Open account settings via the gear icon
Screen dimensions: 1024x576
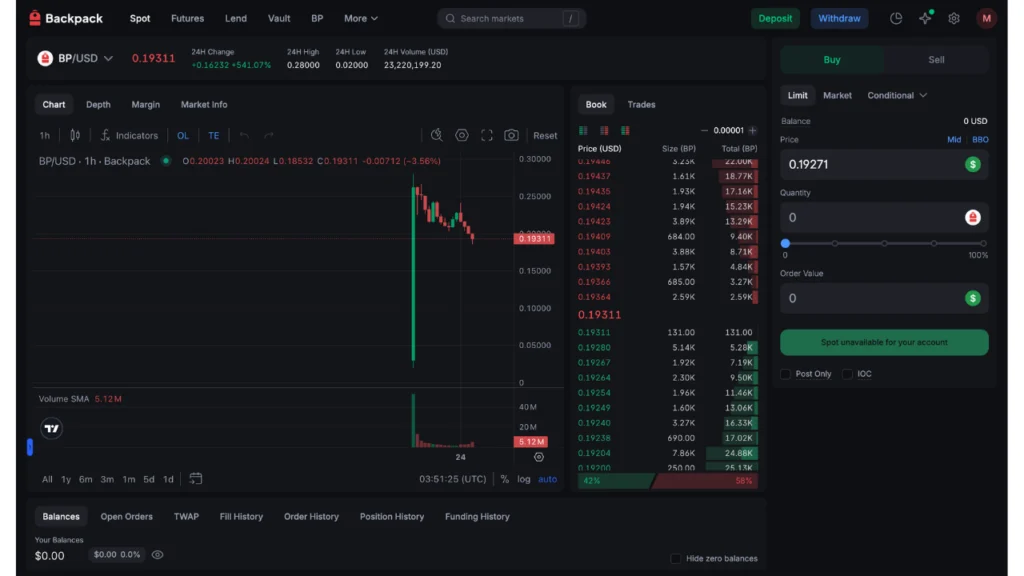(953, 18)
